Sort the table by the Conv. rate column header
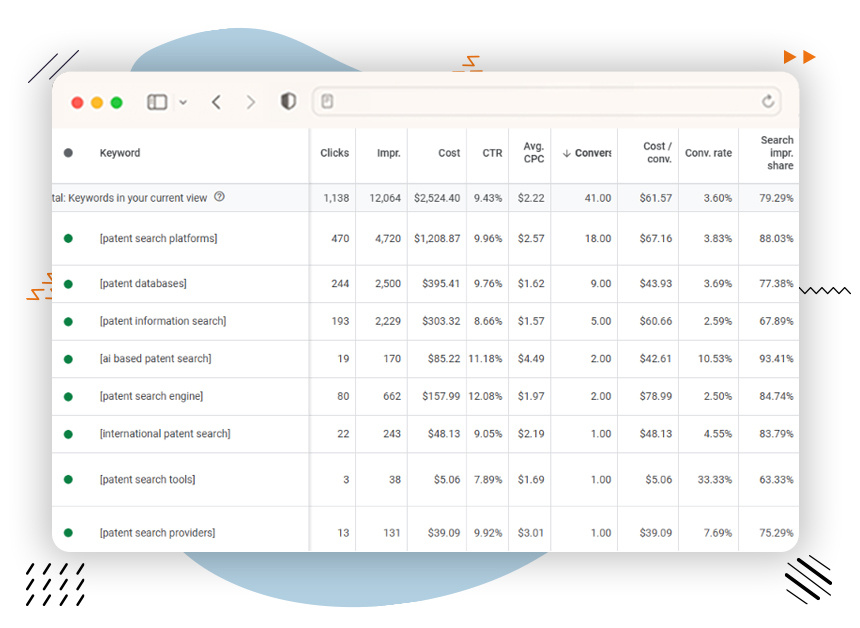The height and width of the screenshot is (628, 860). 708,153
